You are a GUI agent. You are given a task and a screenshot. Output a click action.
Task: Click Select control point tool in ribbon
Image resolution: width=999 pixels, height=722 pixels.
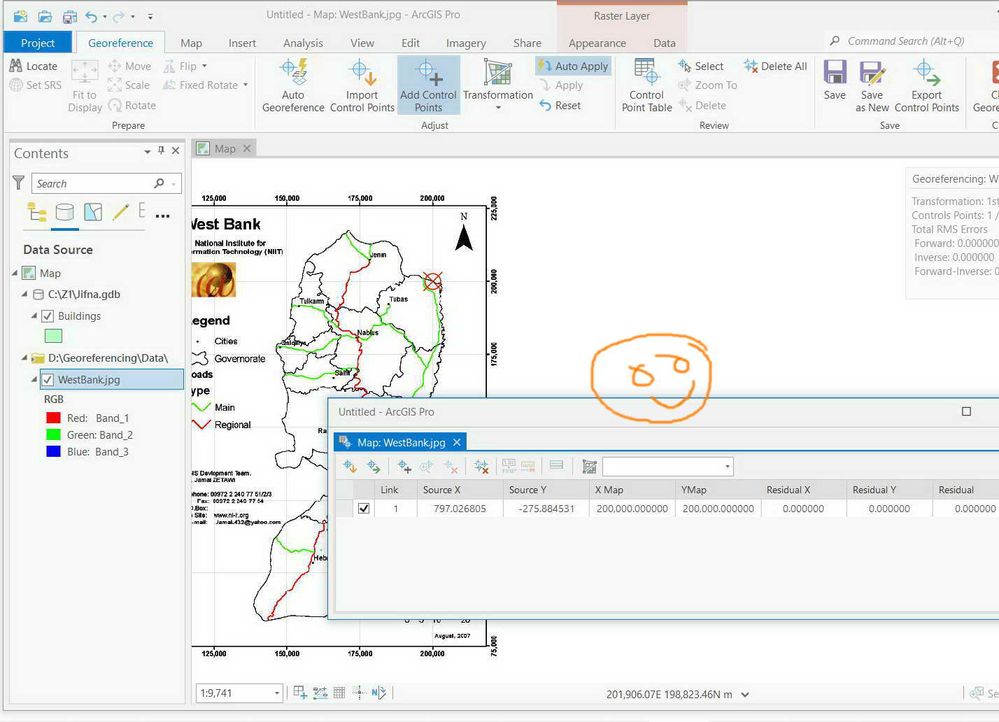(701, 66)
